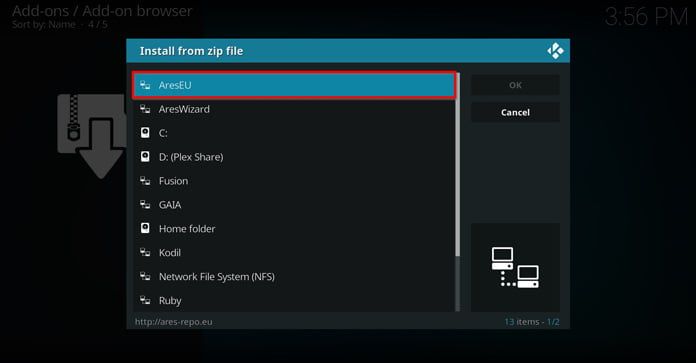The image size is (696, 363).
Task: Open the GAIA source
Action: pos(294,205)
